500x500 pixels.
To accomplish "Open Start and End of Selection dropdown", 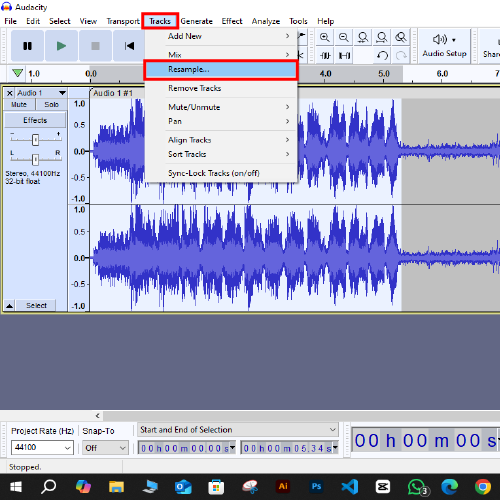I will tap(238, 430).
